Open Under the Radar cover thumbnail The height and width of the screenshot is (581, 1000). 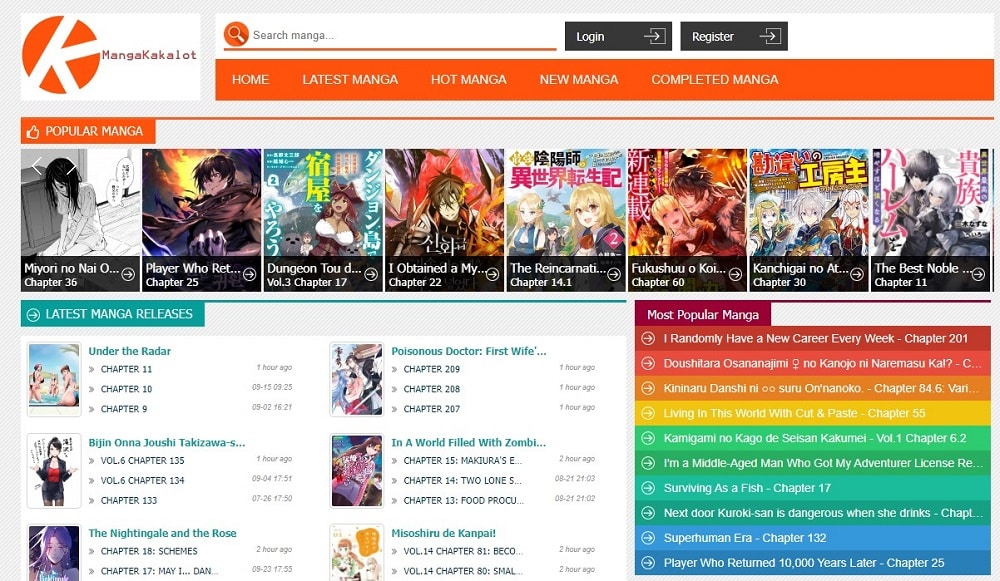coord(54,379)
